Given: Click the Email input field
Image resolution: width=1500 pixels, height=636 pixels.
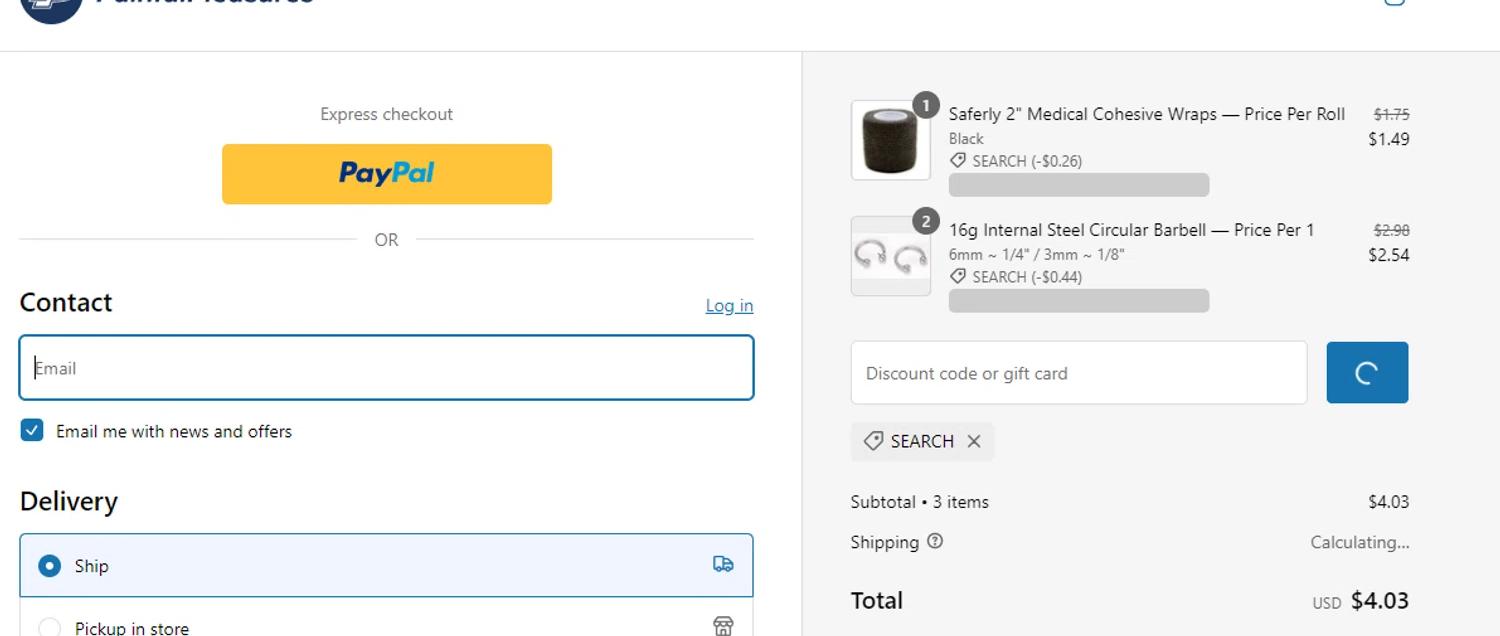Looking at the screenshot, I should coord(386,368).
